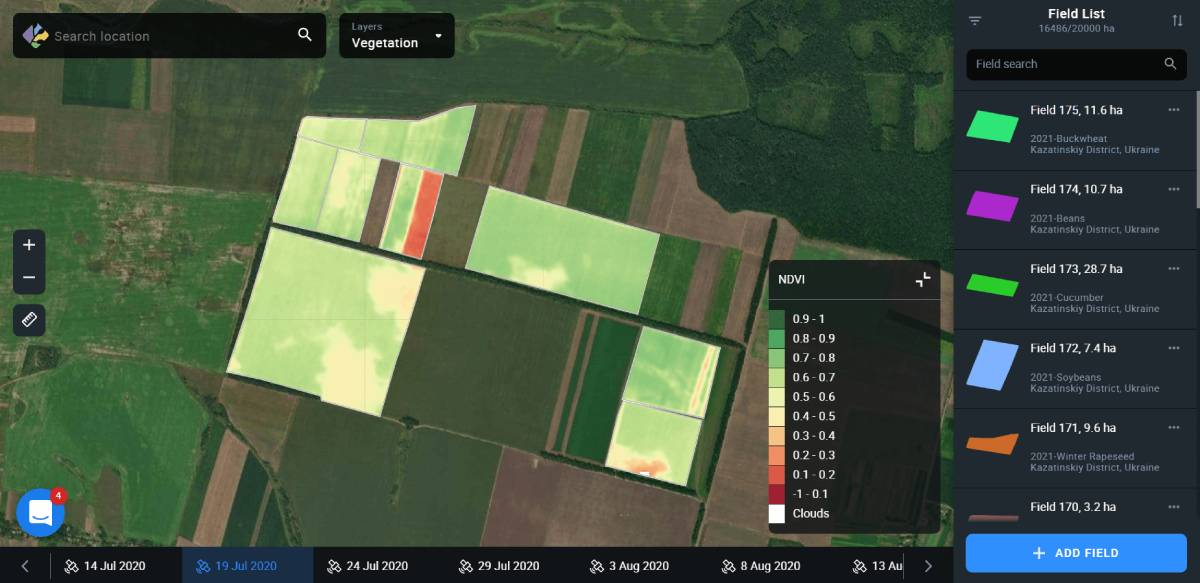This screenshot has height=583, width=1200.
Task: Sort the field list order
Action: point(1177,21)
